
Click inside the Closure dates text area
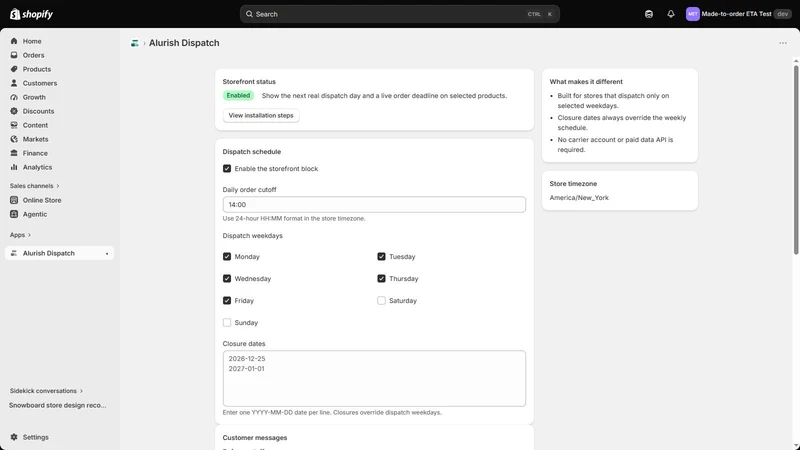[374, 378]
